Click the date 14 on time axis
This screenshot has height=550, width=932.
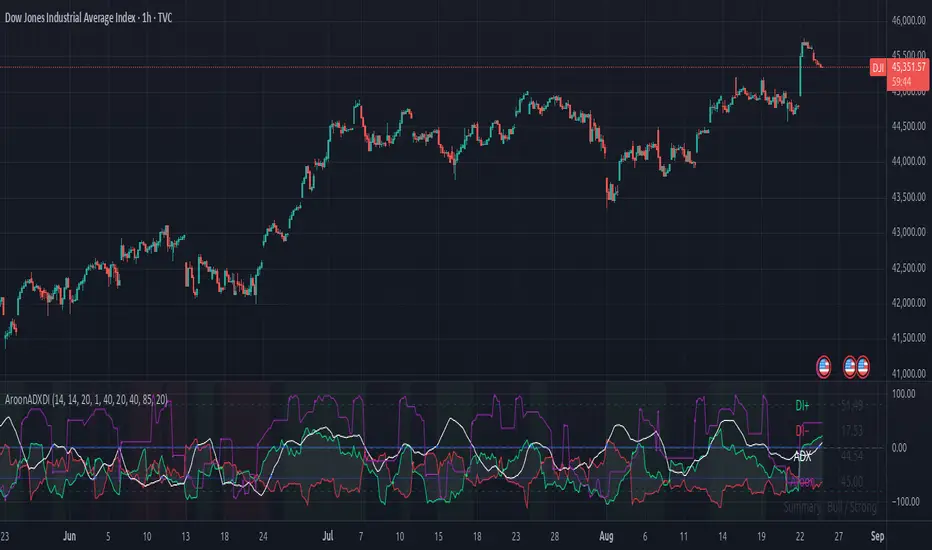click(x=722, y=536)
